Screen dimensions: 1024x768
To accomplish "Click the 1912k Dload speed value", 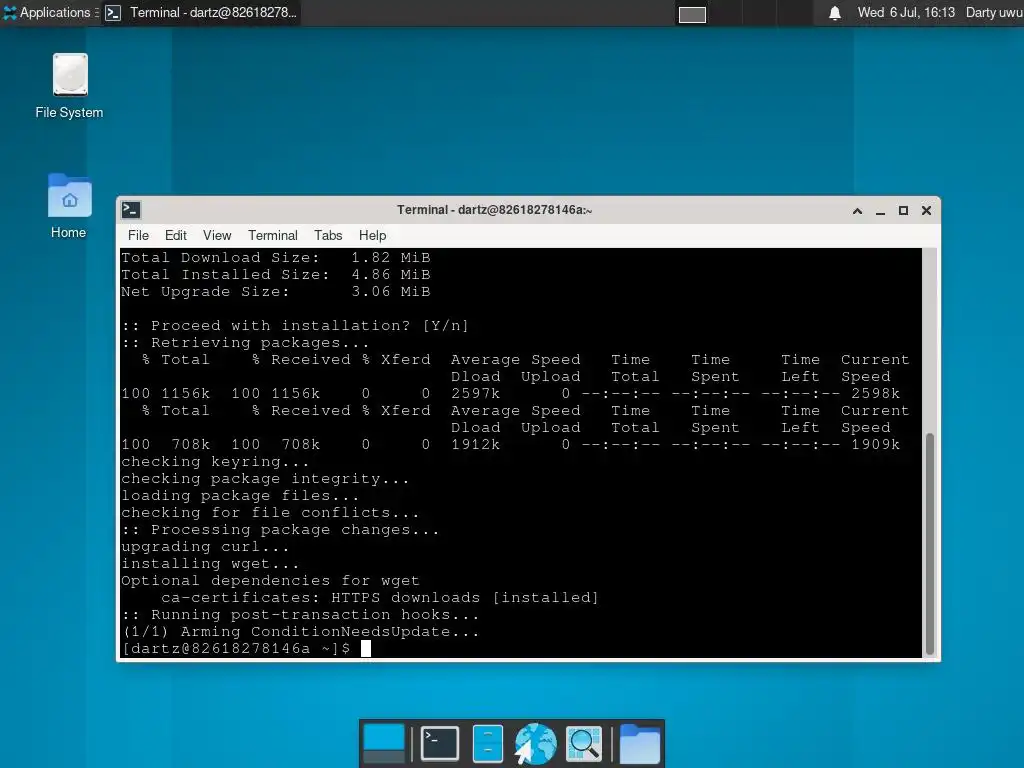I will pyautogui.click(x=475, y=444).
